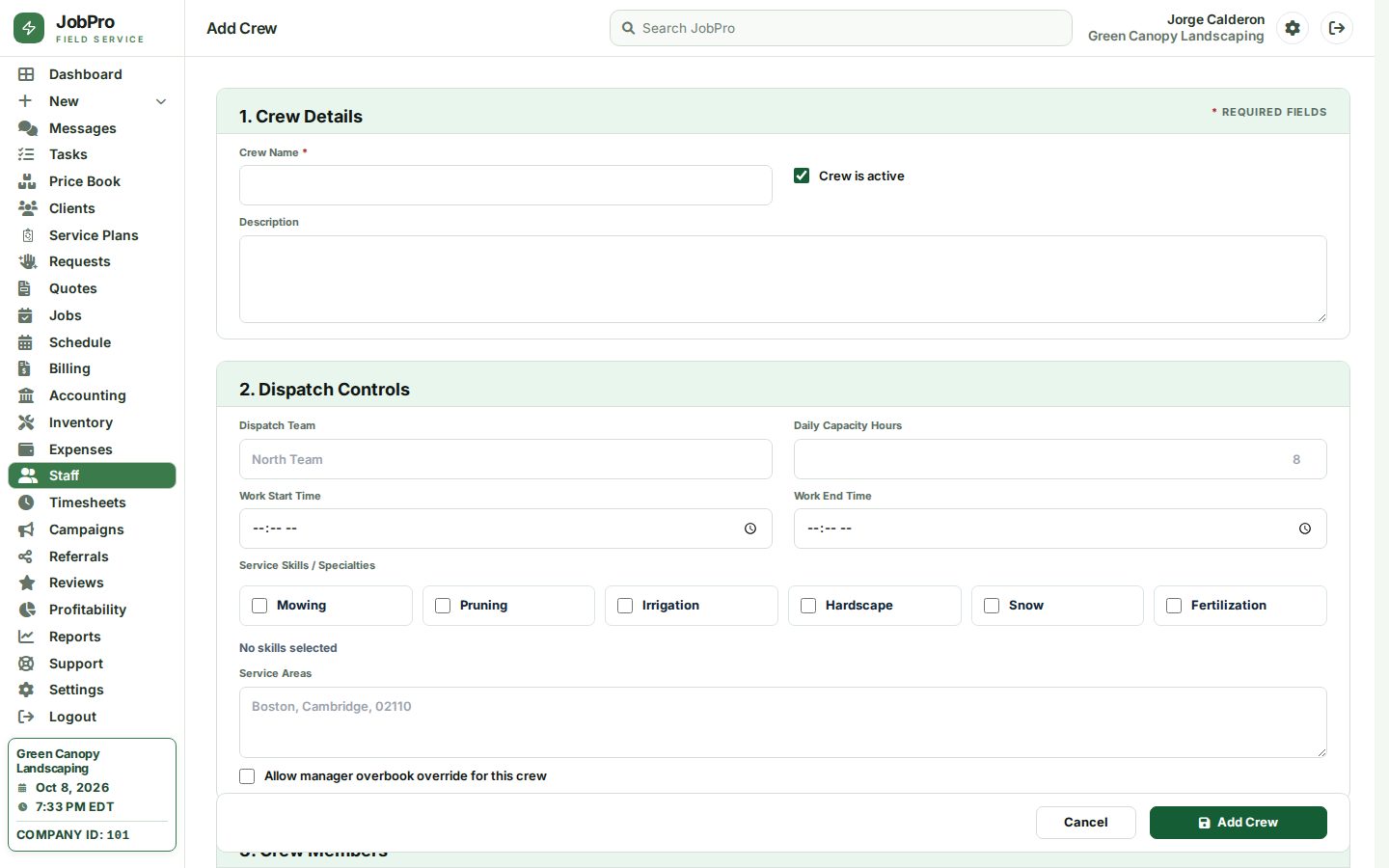Open Timesheets in the sidebar
Screen dimensions: 1389x868
[92, 502]
